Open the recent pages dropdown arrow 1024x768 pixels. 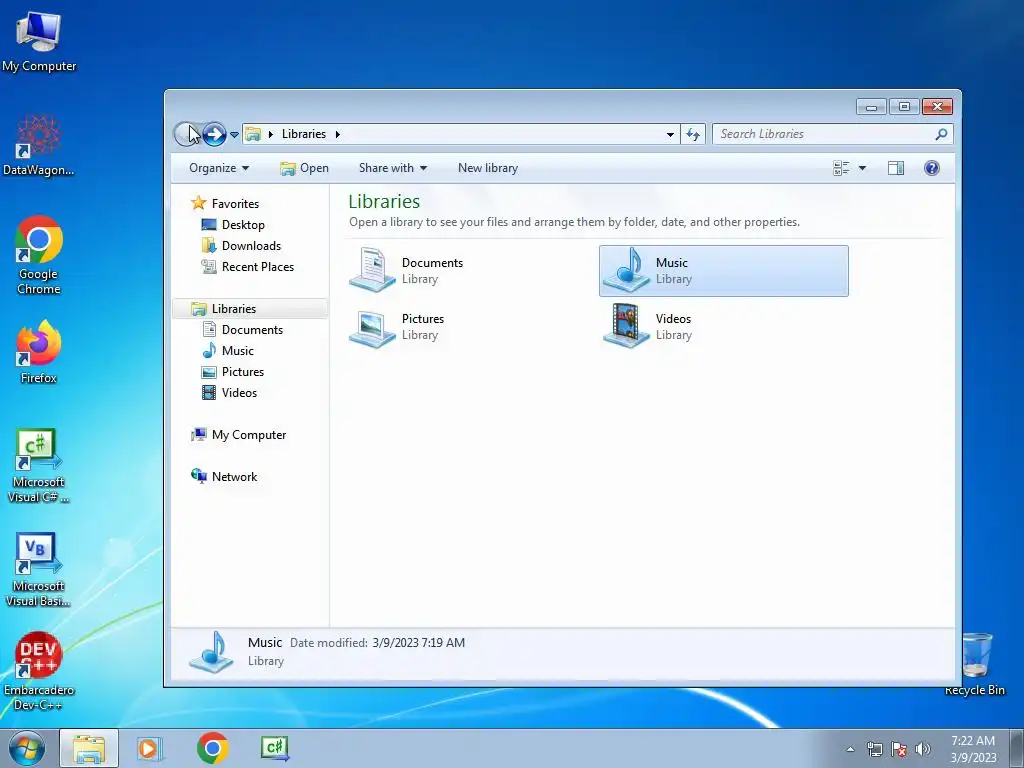pyautogui.click(x=234, y=135)
